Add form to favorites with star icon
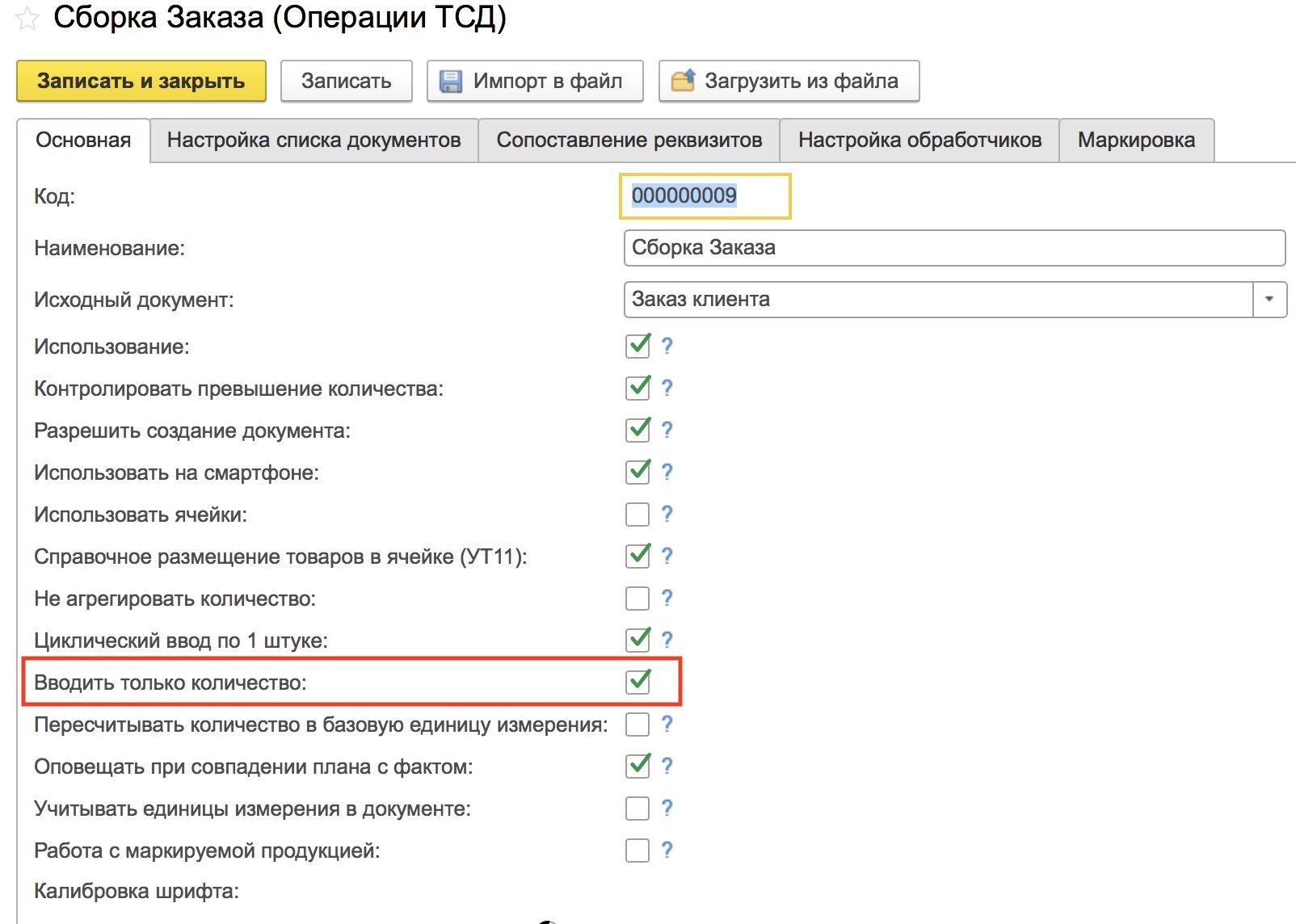Screen dimensions: 1296x924 pyautogui.click(x=27, y=19)
